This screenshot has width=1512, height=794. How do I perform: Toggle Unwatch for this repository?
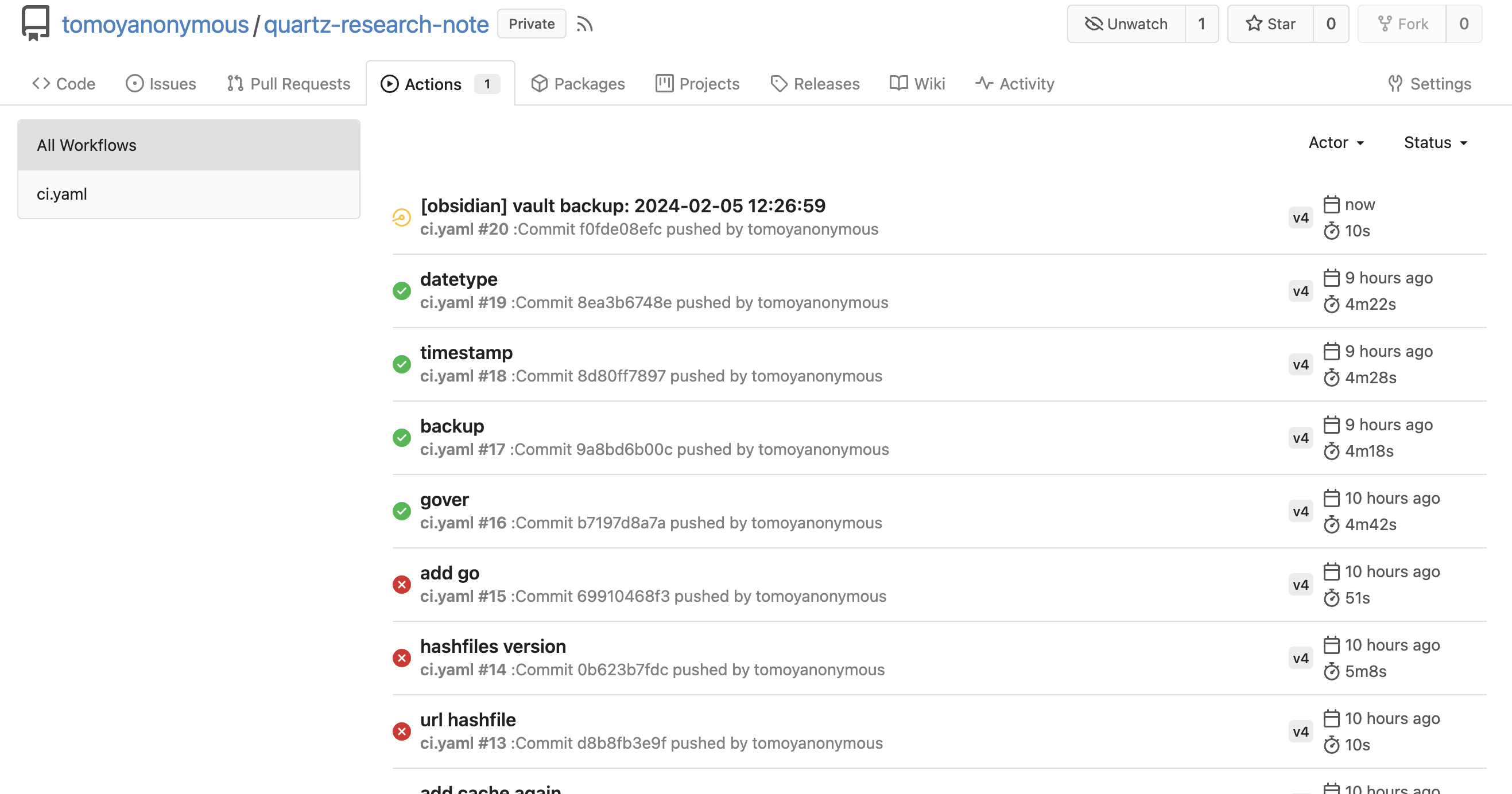1126,24
